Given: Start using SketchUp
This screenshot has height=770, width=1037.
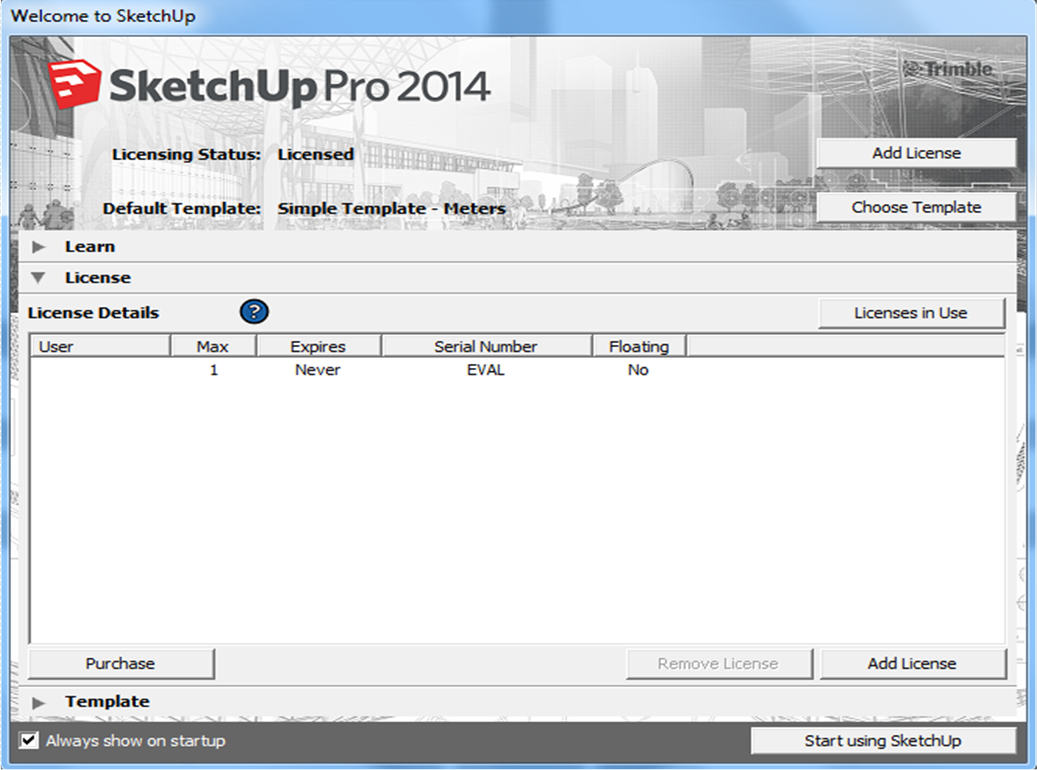Looking at the screenshot, I should [x=883, y=741].
